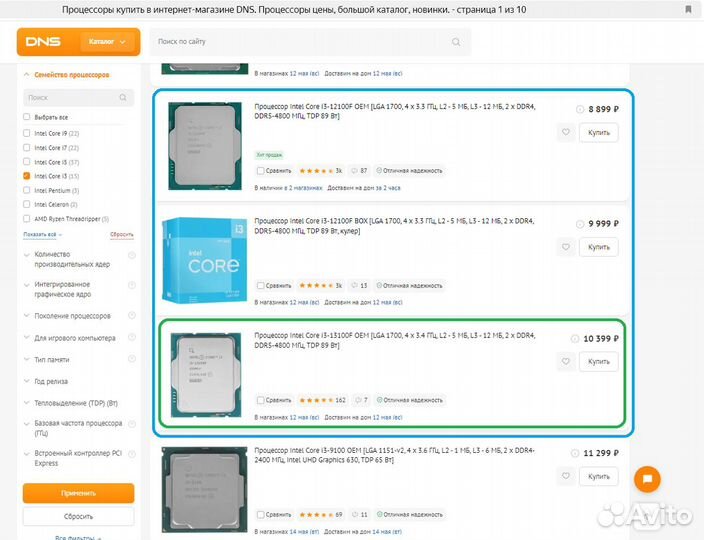
Task: Open comments icon for Core i3-12100F BOX
Action: [353, 285]
